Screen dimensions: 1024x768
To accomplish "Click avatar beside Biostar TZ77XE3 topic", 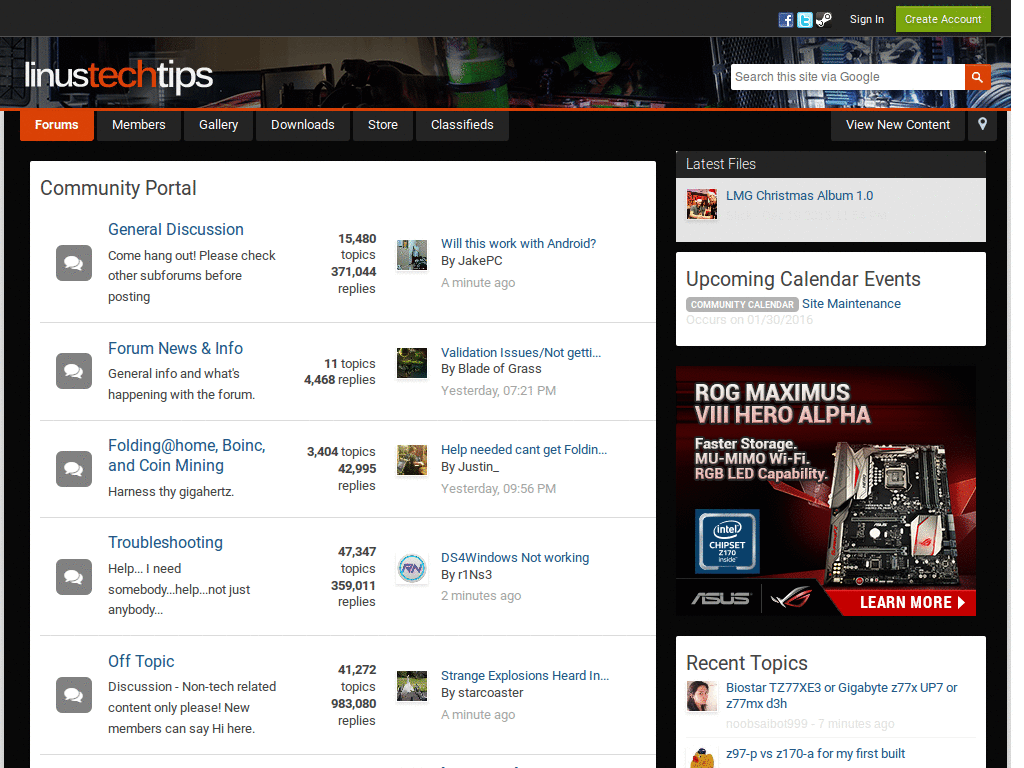I will (x=702, y=696).
